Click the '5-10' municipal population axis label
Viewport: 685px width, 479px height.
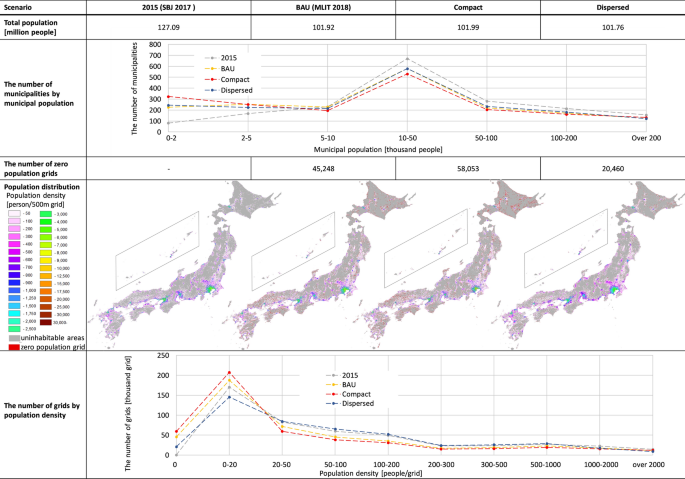tap(328, 138)
